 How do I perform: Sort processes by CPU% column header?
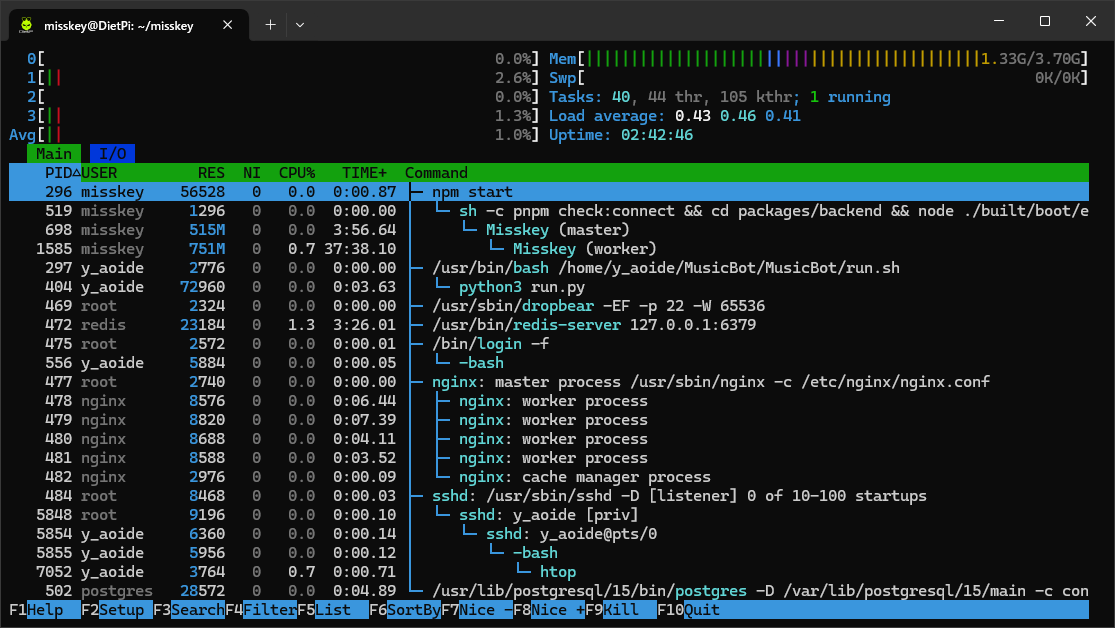(x=297, y=173)
